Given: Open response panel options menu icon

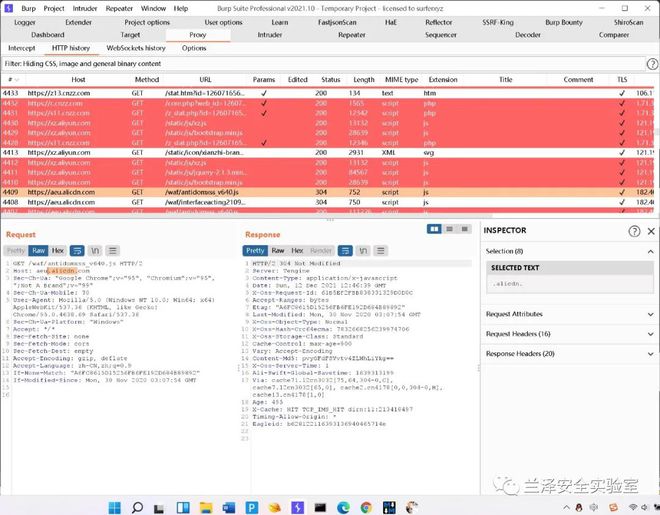Looking at the screenshot, I should (381, 251).
